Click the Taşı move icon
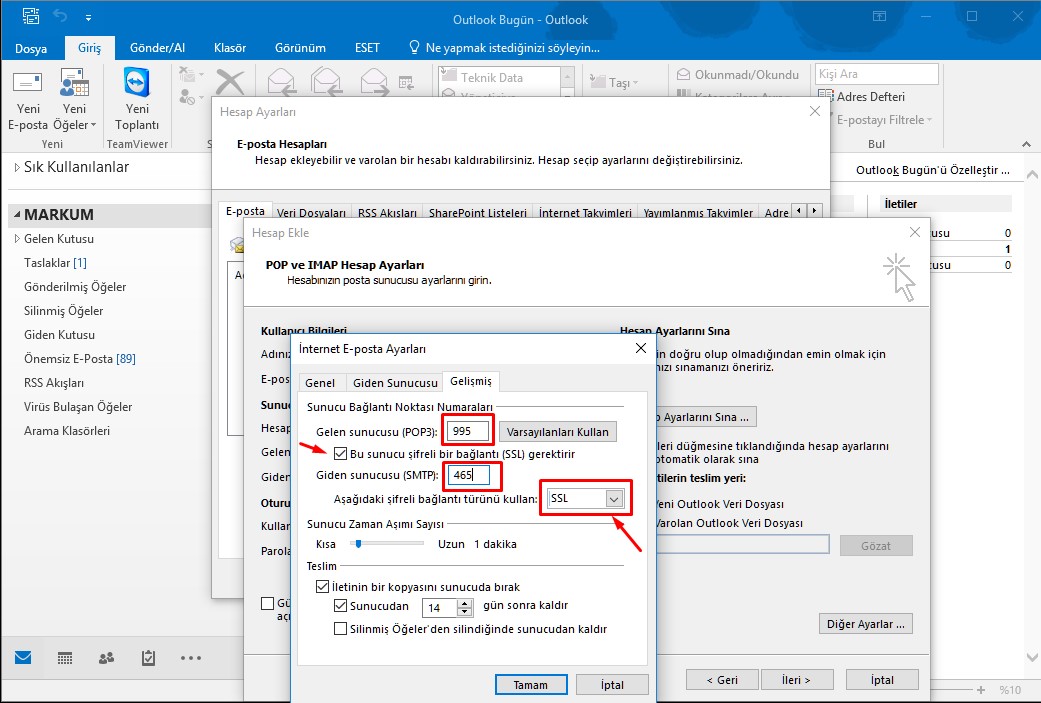 pos(597,82)
